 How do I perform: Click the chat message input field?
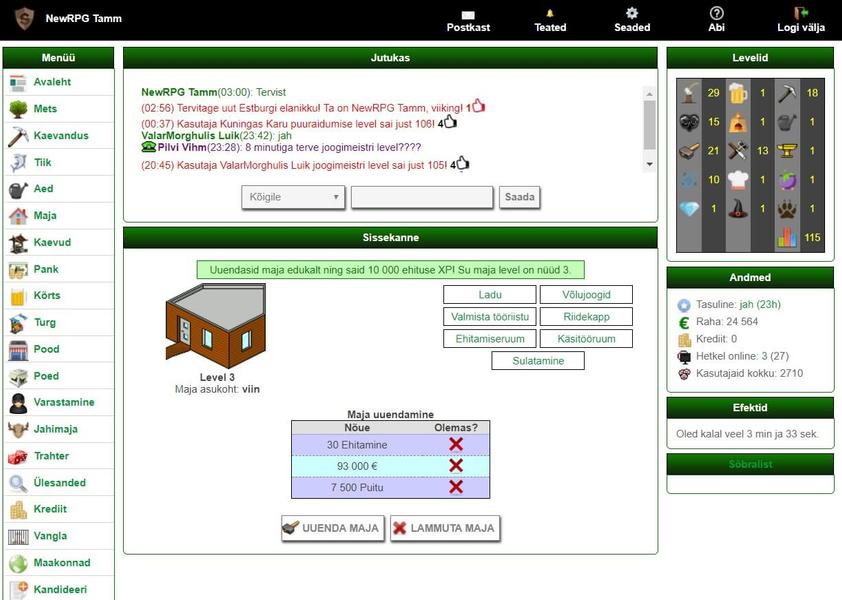click(422, 197)
